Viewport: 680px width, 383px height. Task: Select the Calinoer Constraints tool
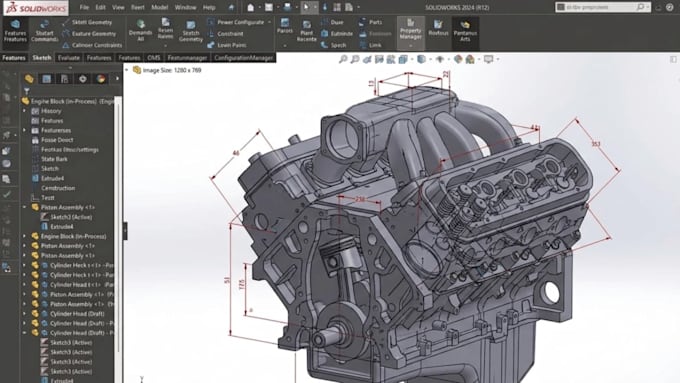coord(92,45)
